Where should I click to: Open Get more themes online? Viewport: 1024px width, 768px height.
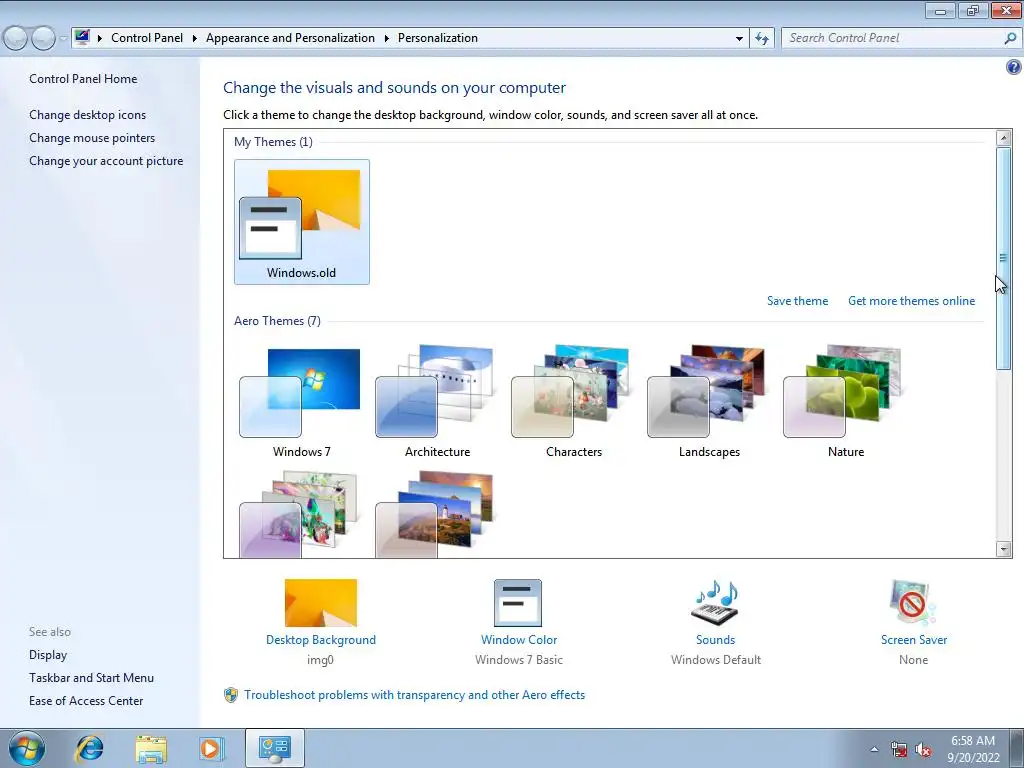point(911,301)
